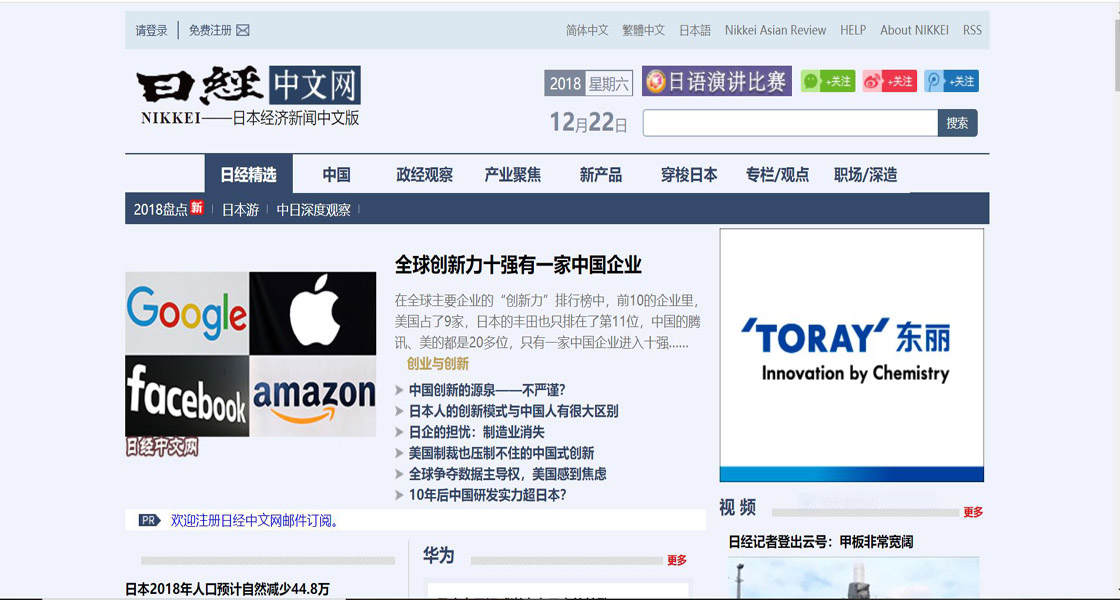1120x600 pixels.
Task: Open the HELP link
Action: pyautogui.click(x=853, y=30)
